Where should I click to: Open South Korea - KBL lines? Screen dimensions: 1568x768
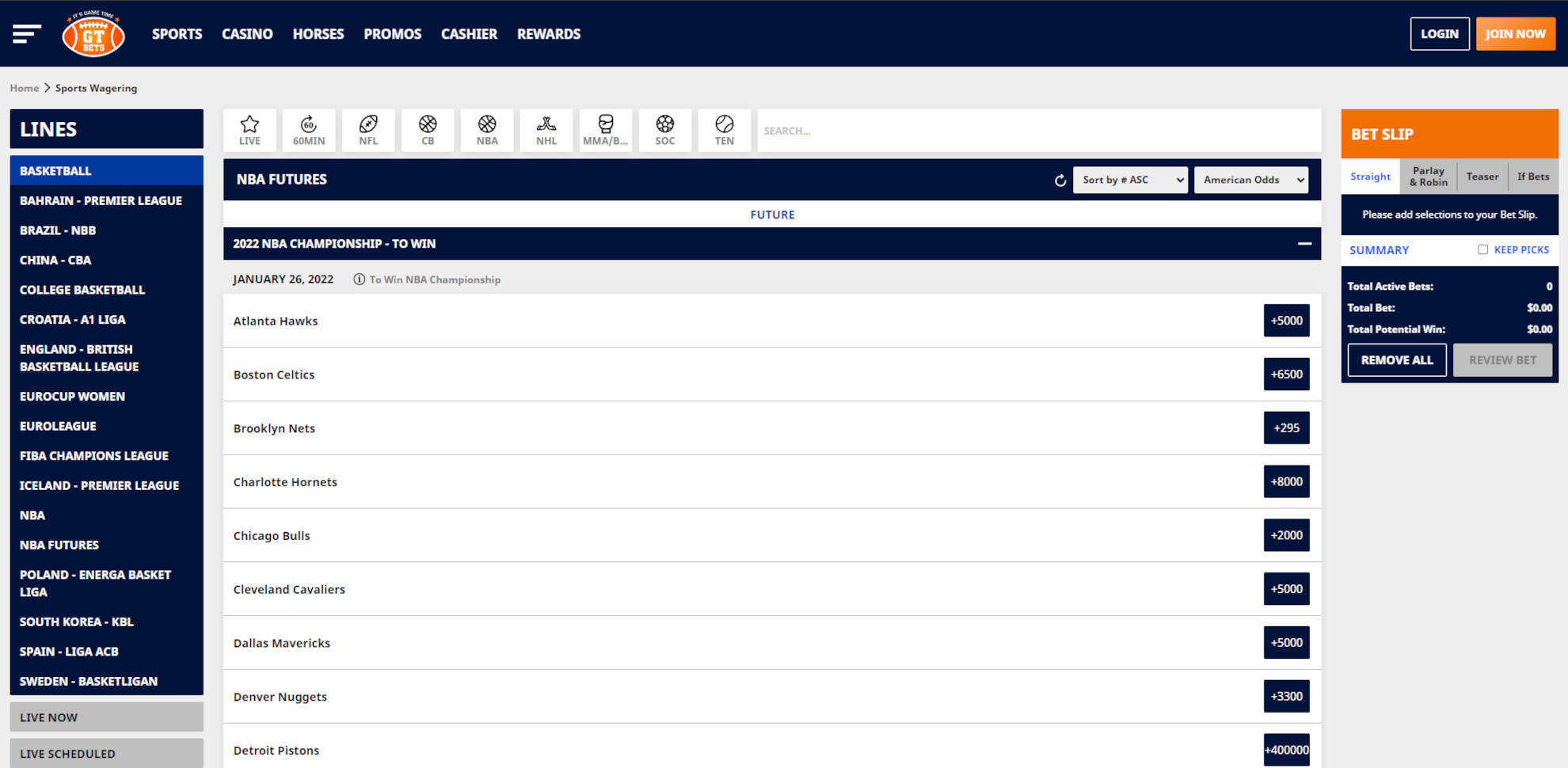pos(106,622)
